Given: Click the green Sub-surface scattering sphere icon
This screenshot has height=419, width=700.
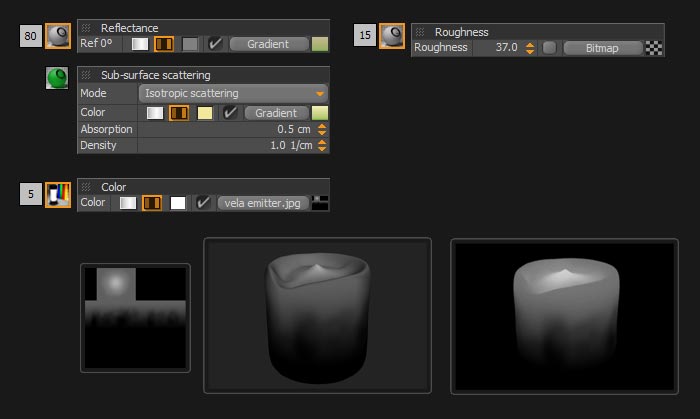Looking at the screenshot, I should click(58, 79).
